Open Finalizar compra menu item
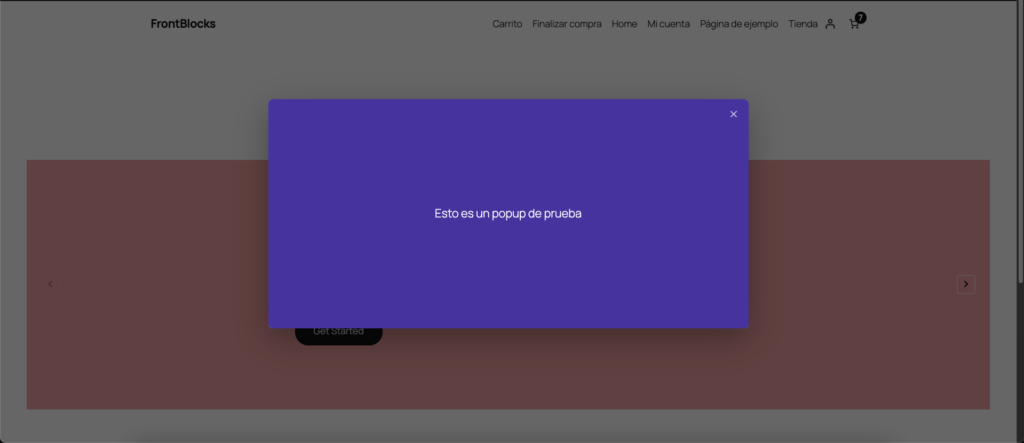 coord(567,24)
